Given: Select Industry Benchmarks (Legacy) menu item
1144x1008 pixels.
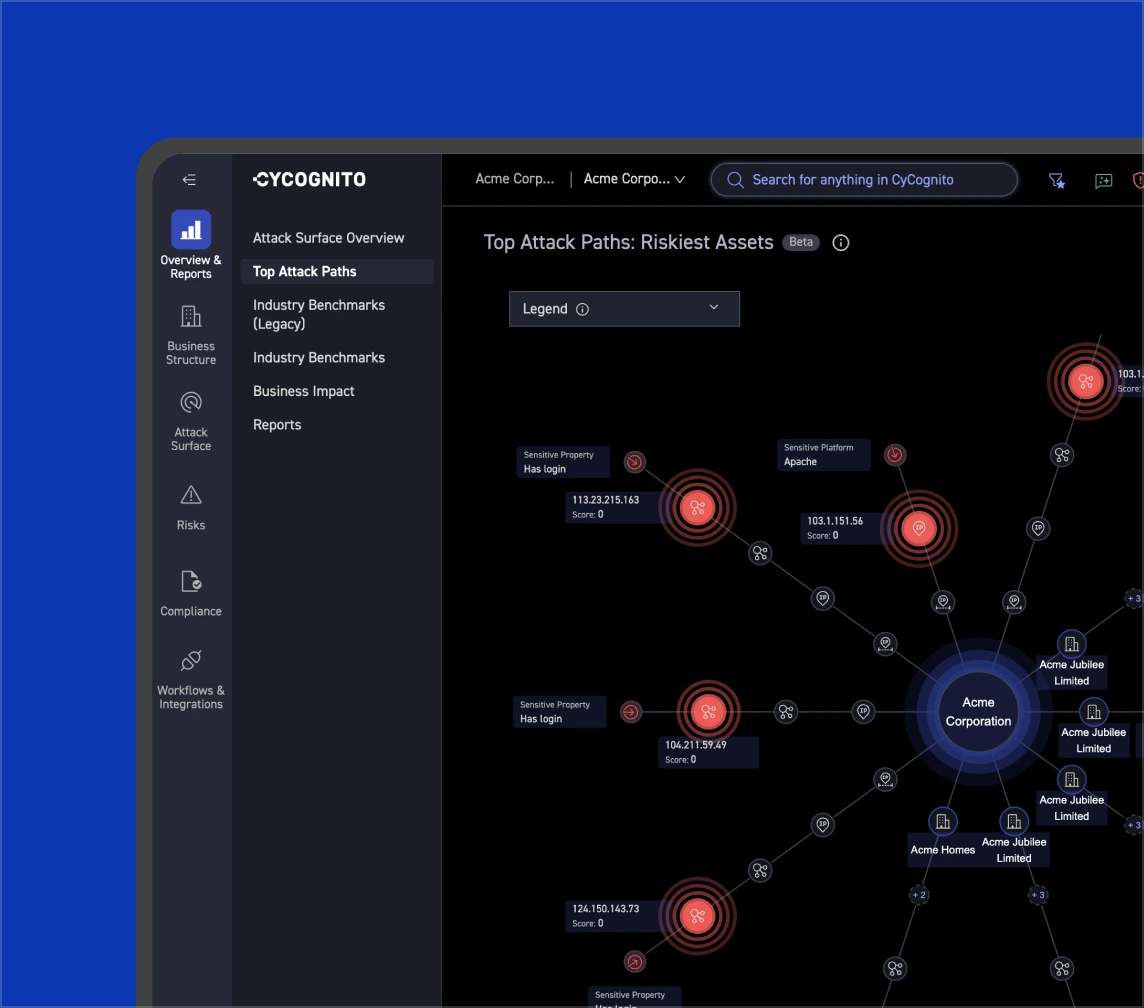Looking at the screenshot, I should pos(319,314).
